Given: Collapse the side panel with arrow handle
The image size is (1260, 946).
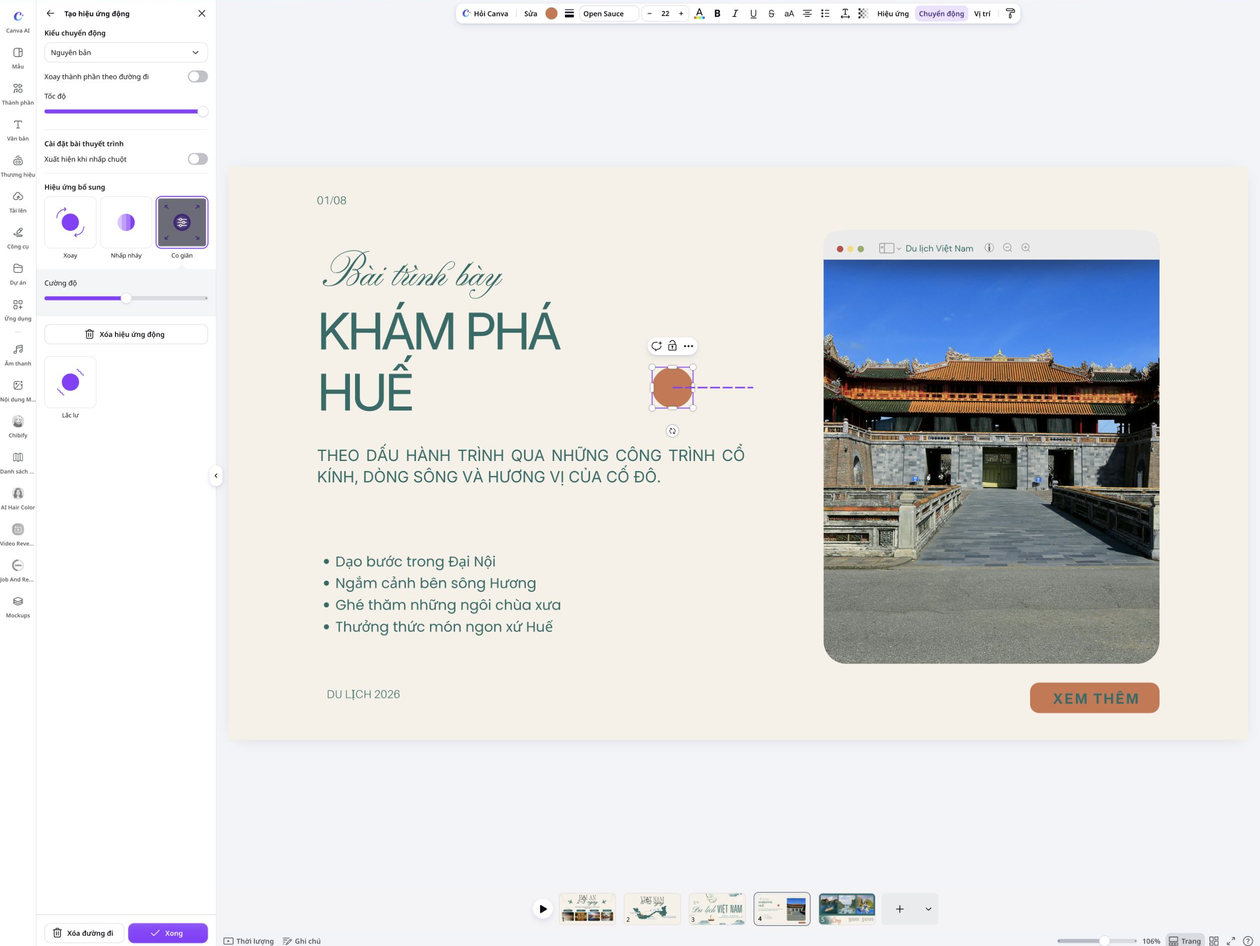Looking at the screenshot, I should click(216, 476).
